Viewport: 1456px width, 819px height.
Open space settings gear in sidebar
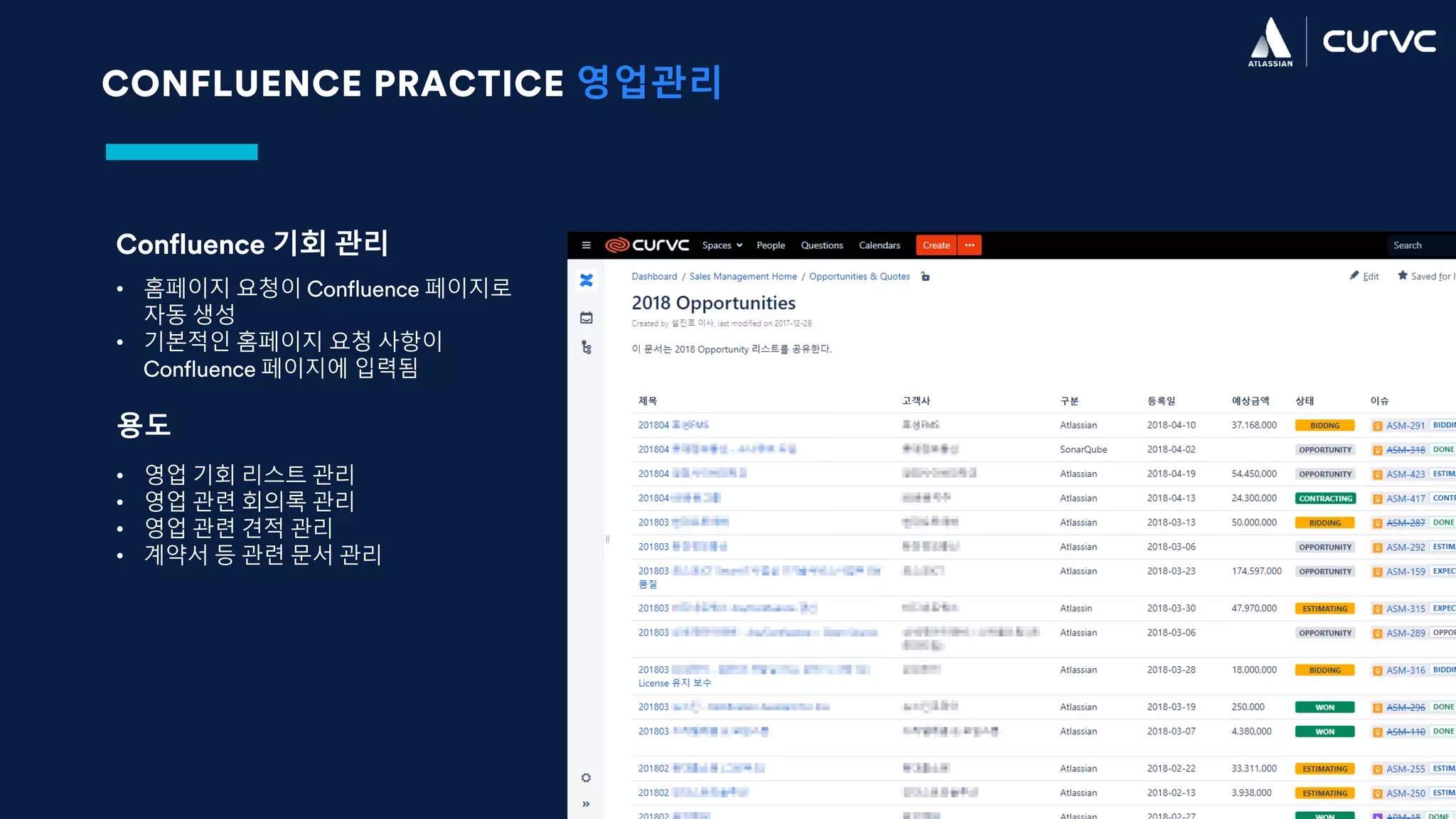(586, 778)
